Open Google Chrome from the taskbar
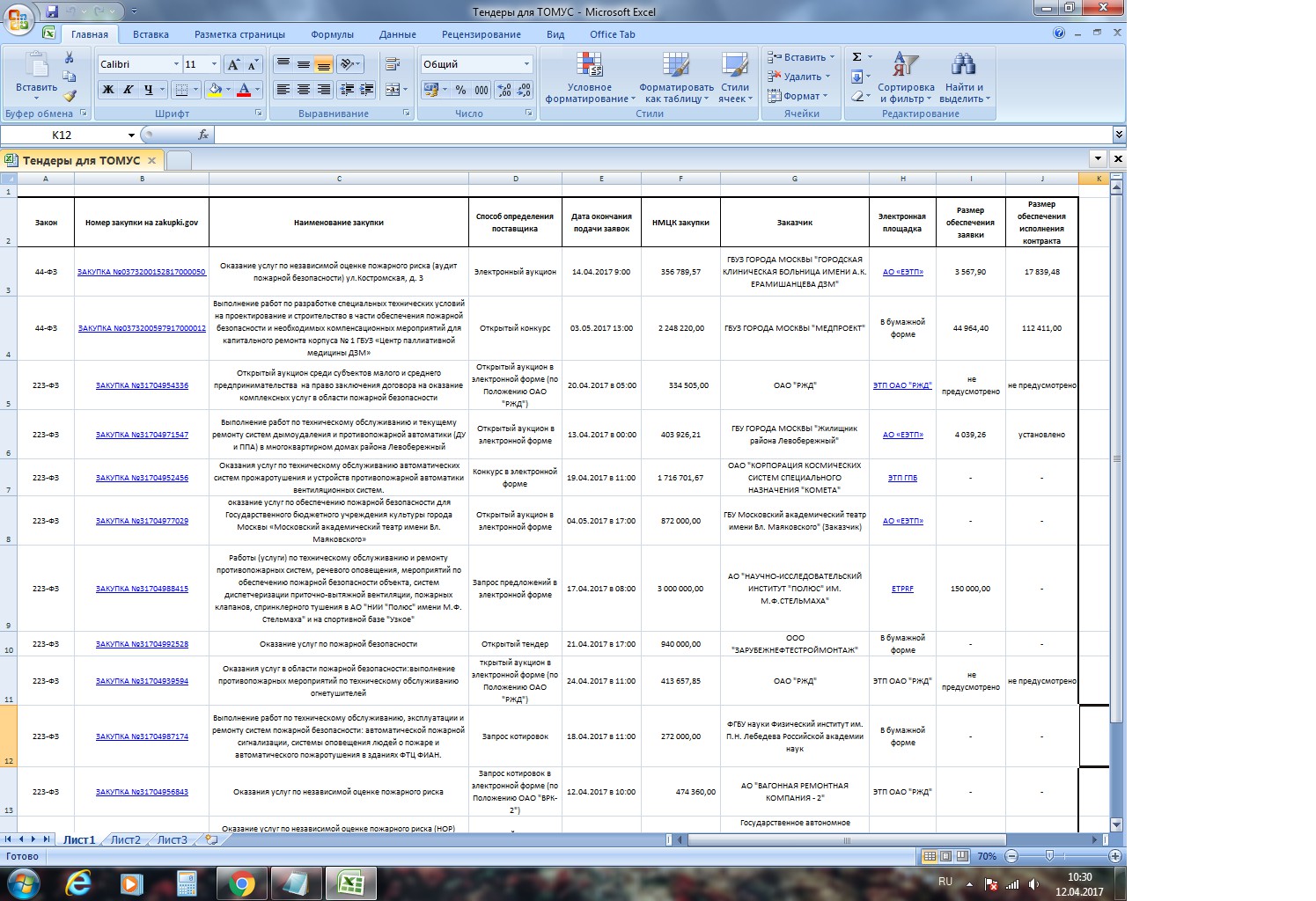Screen dimensions: 1316x901 [242, 883]
